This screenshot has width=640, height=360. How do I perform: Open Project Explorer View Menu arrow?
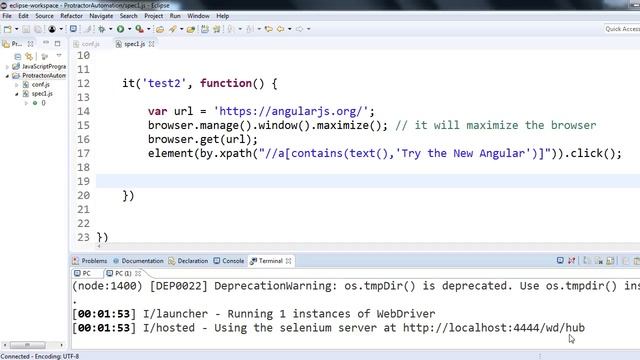59,56
